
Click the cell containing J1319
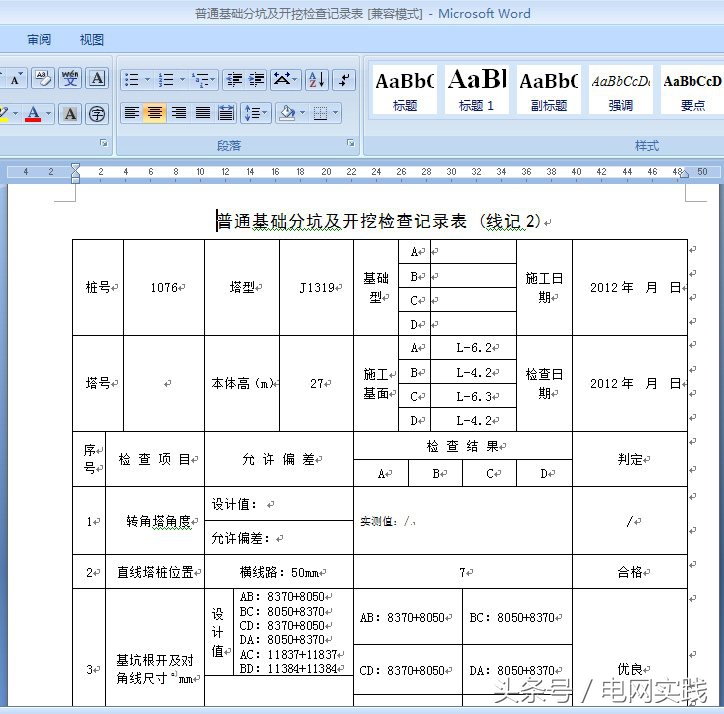(x=317, y=288)
